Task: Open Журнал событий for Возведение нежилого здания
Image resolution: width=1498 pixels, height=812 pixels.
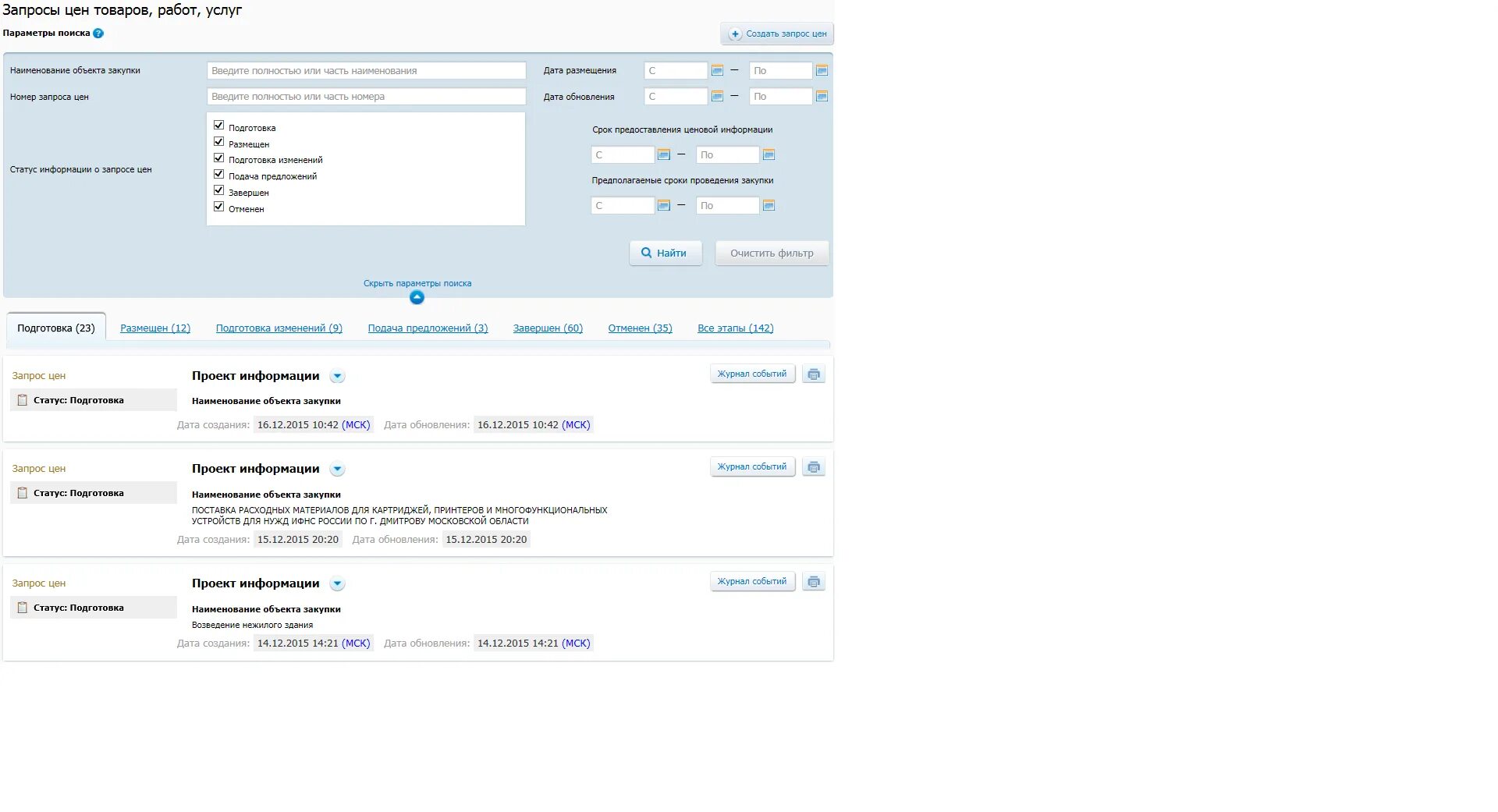Action: (x=752, y=582)
